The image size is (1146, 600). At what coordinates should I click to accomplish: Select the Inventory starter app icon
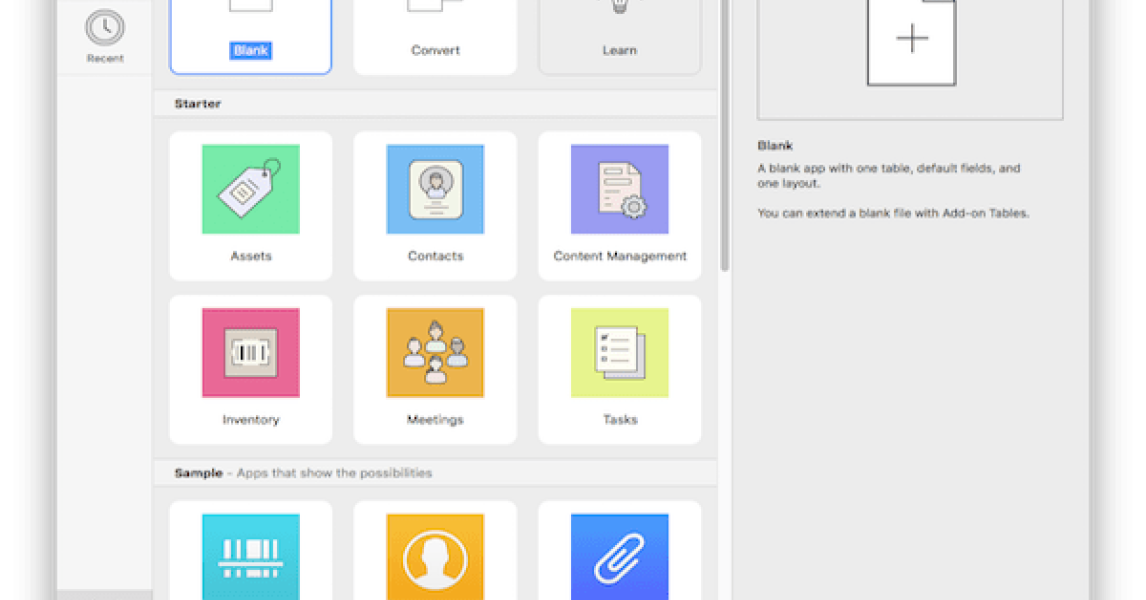pyautogui.click(x=251, y=353)
